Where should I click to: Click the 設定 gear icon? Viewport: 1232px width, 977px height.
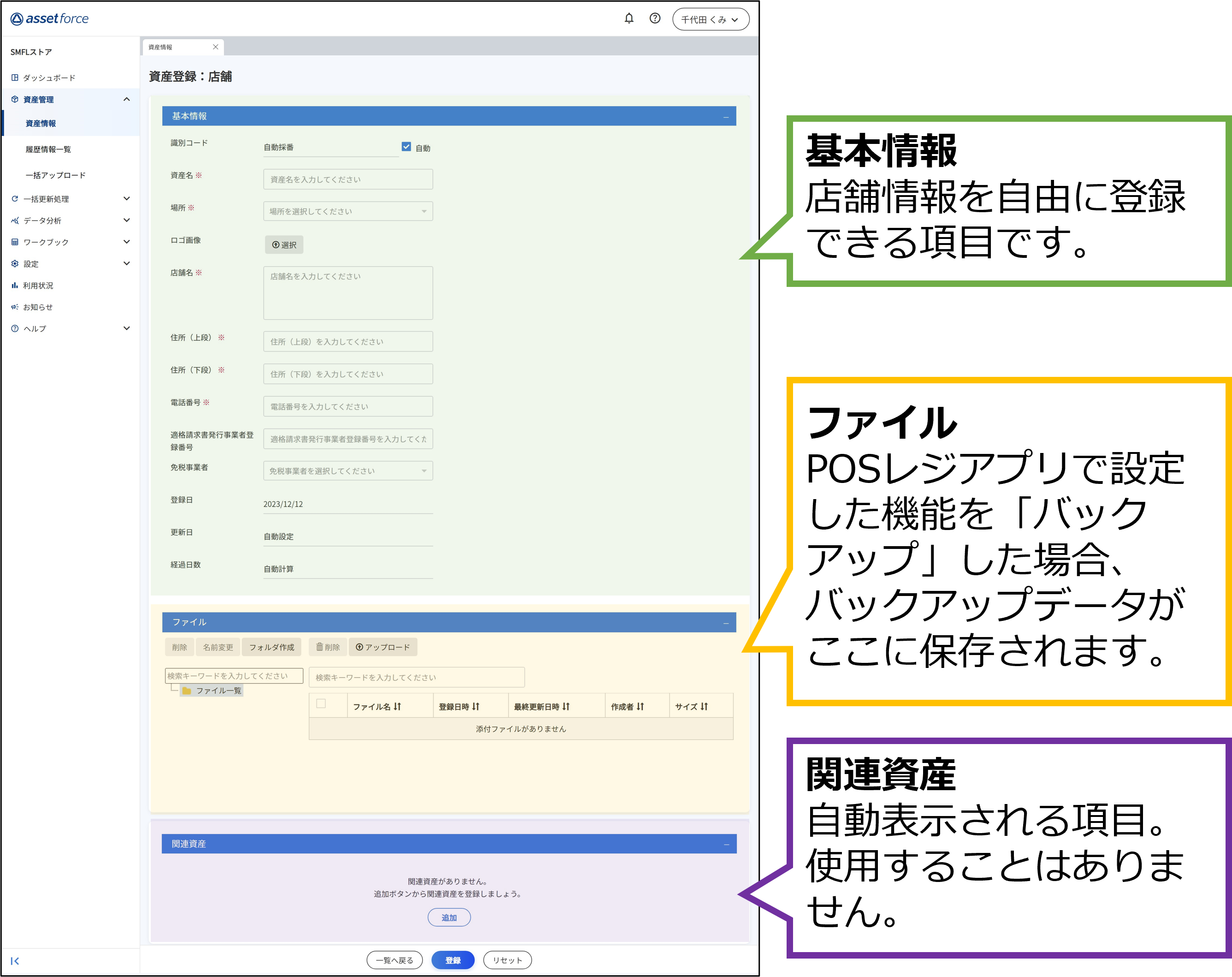(x=14, y=263)
